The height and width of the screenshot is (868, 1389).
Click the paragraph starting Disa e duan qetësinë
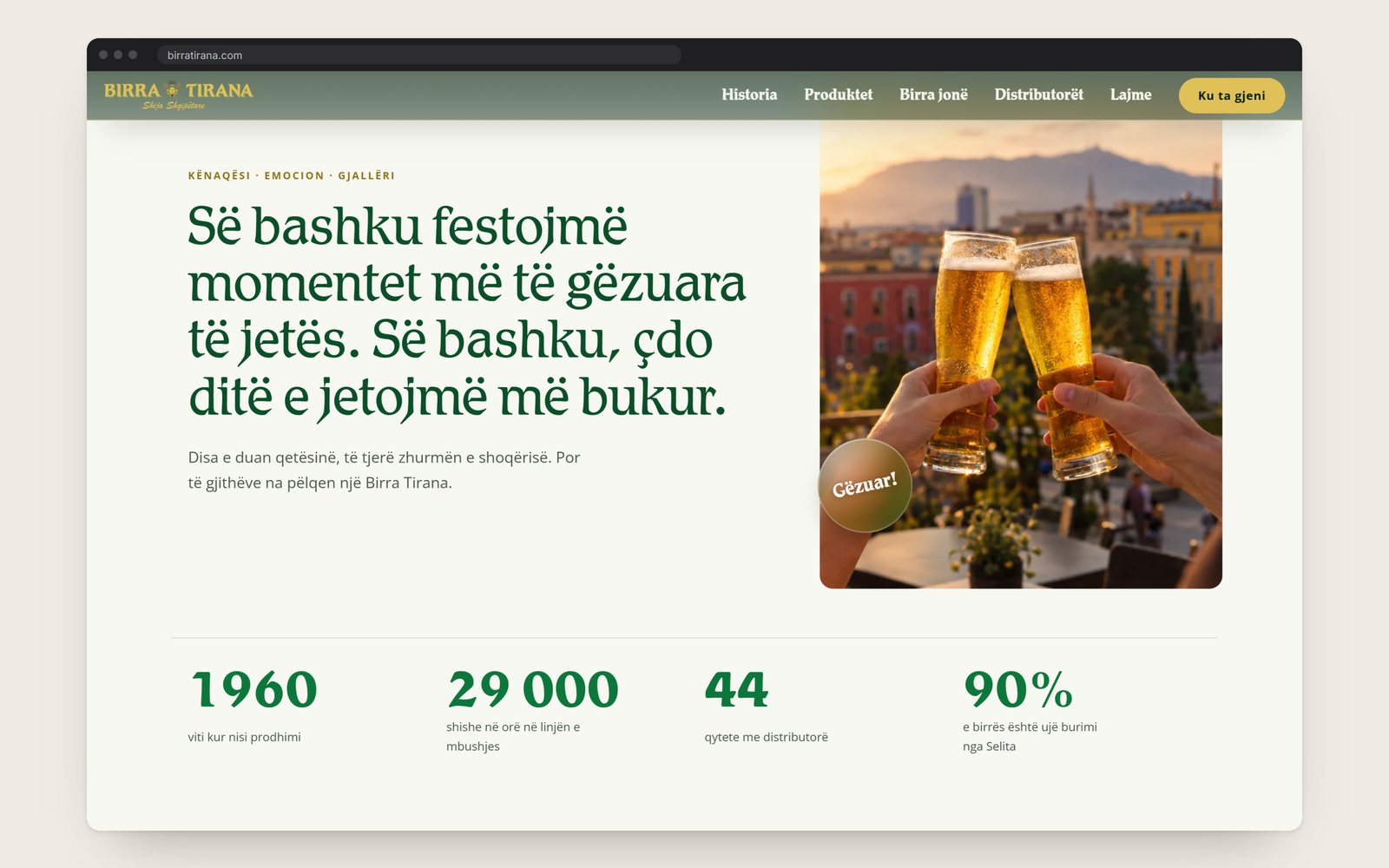(x=384, y=470)
